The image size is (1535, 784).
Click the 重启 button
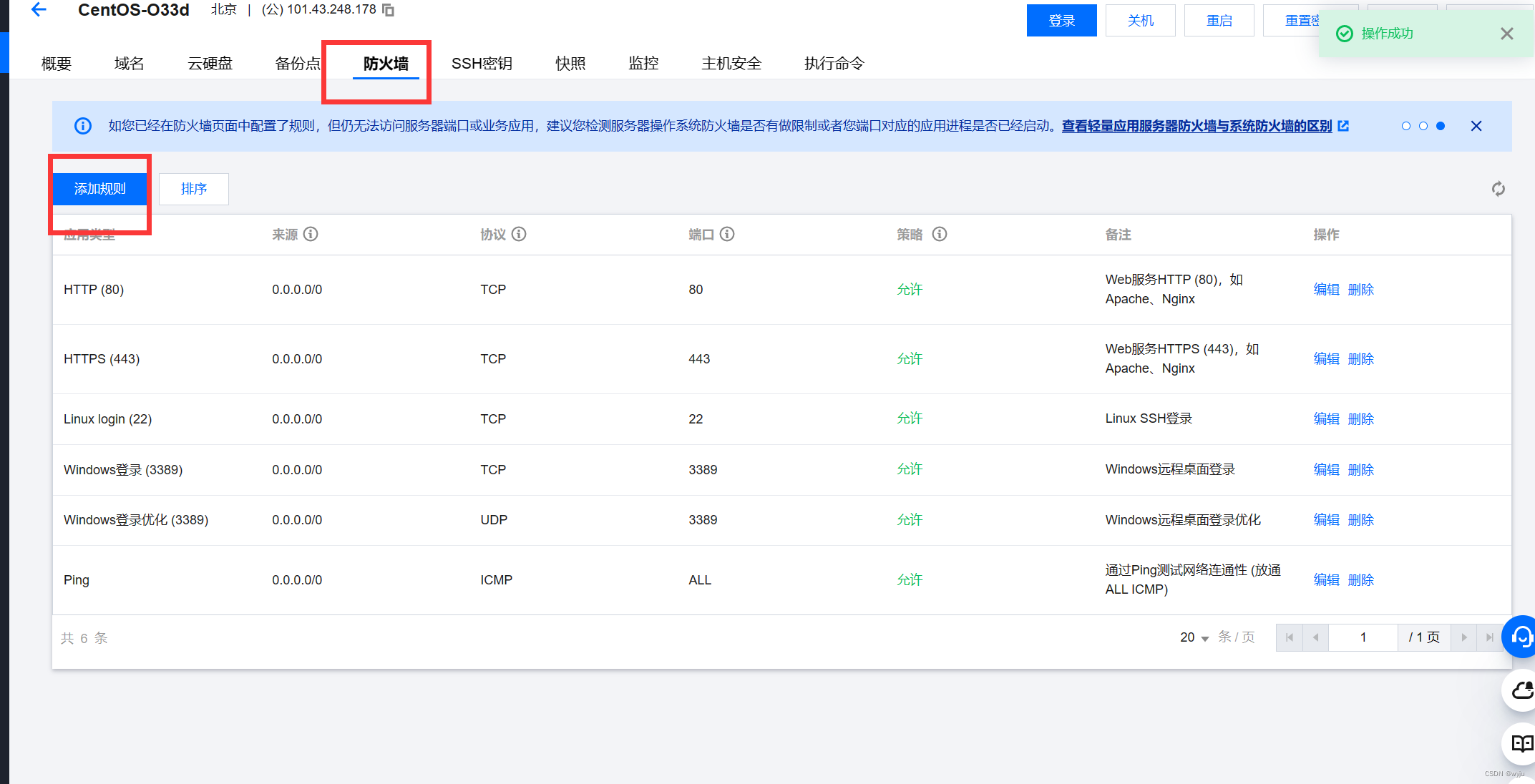(1219, 21)
